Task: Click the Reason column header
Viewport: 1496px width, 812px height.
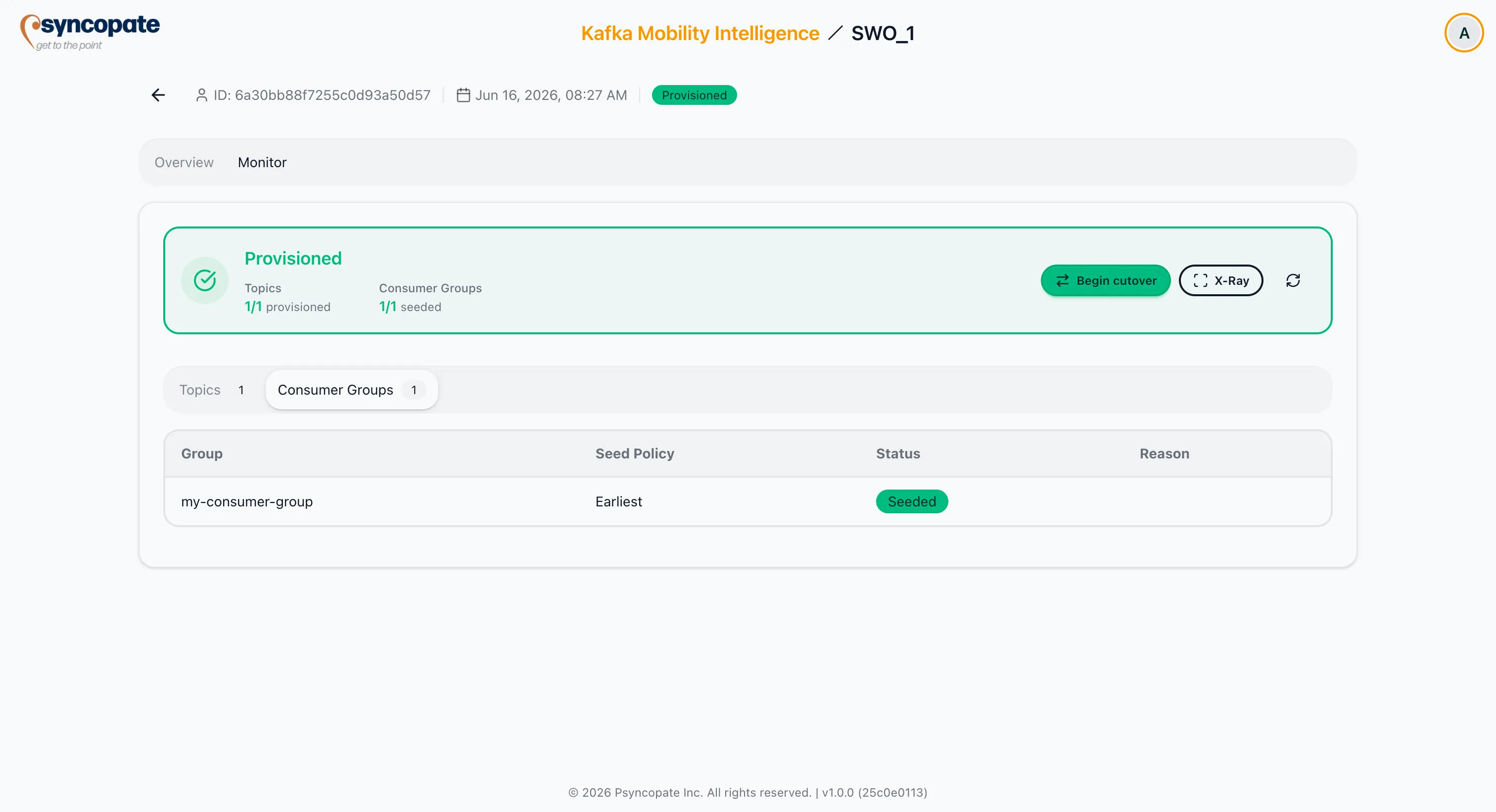Action: (1164, 454)
